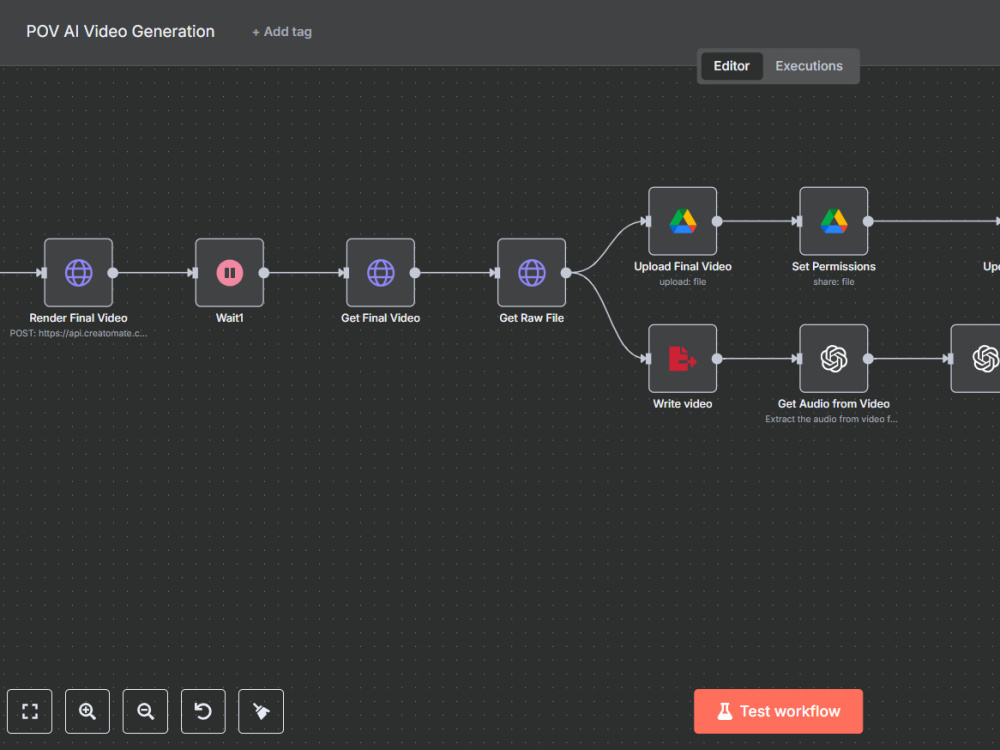This screenshot has width=1000, height=750.
Task: Click the 'Set Permissions' node label
Action: coord(834,267)
